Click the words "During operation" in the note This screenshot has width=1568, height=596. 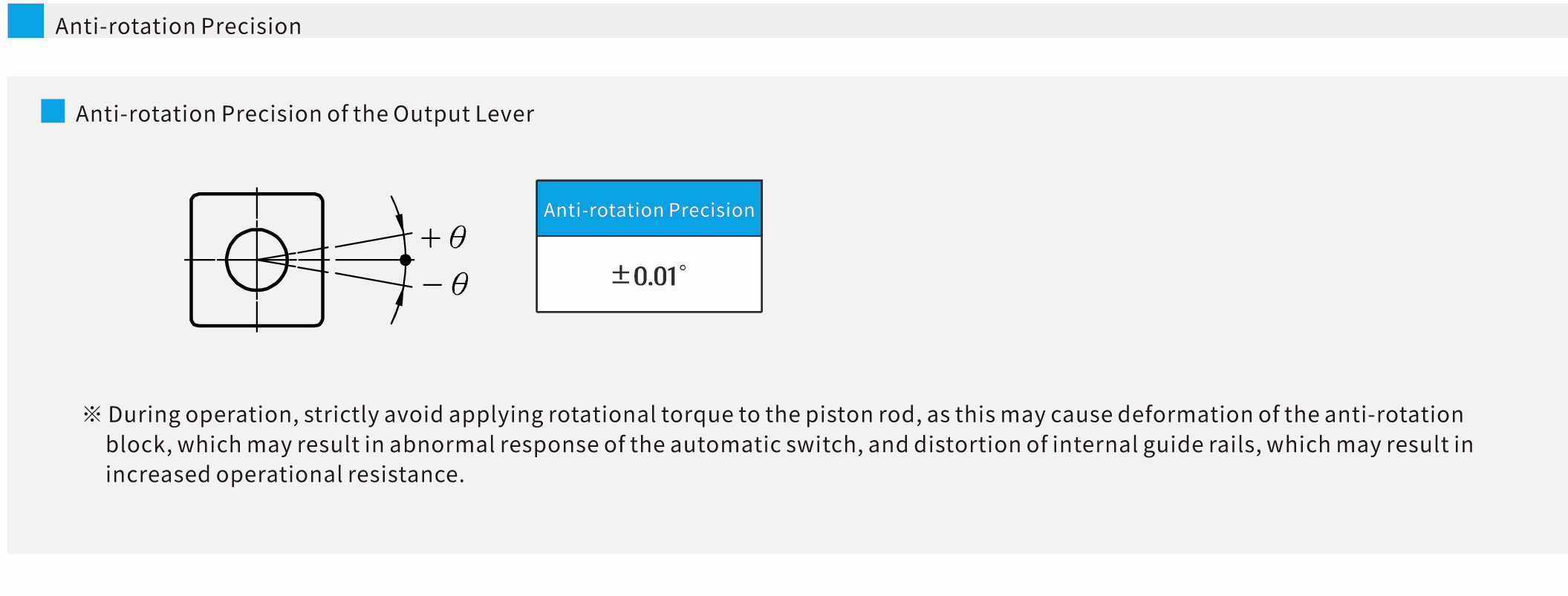coord(203,414)
